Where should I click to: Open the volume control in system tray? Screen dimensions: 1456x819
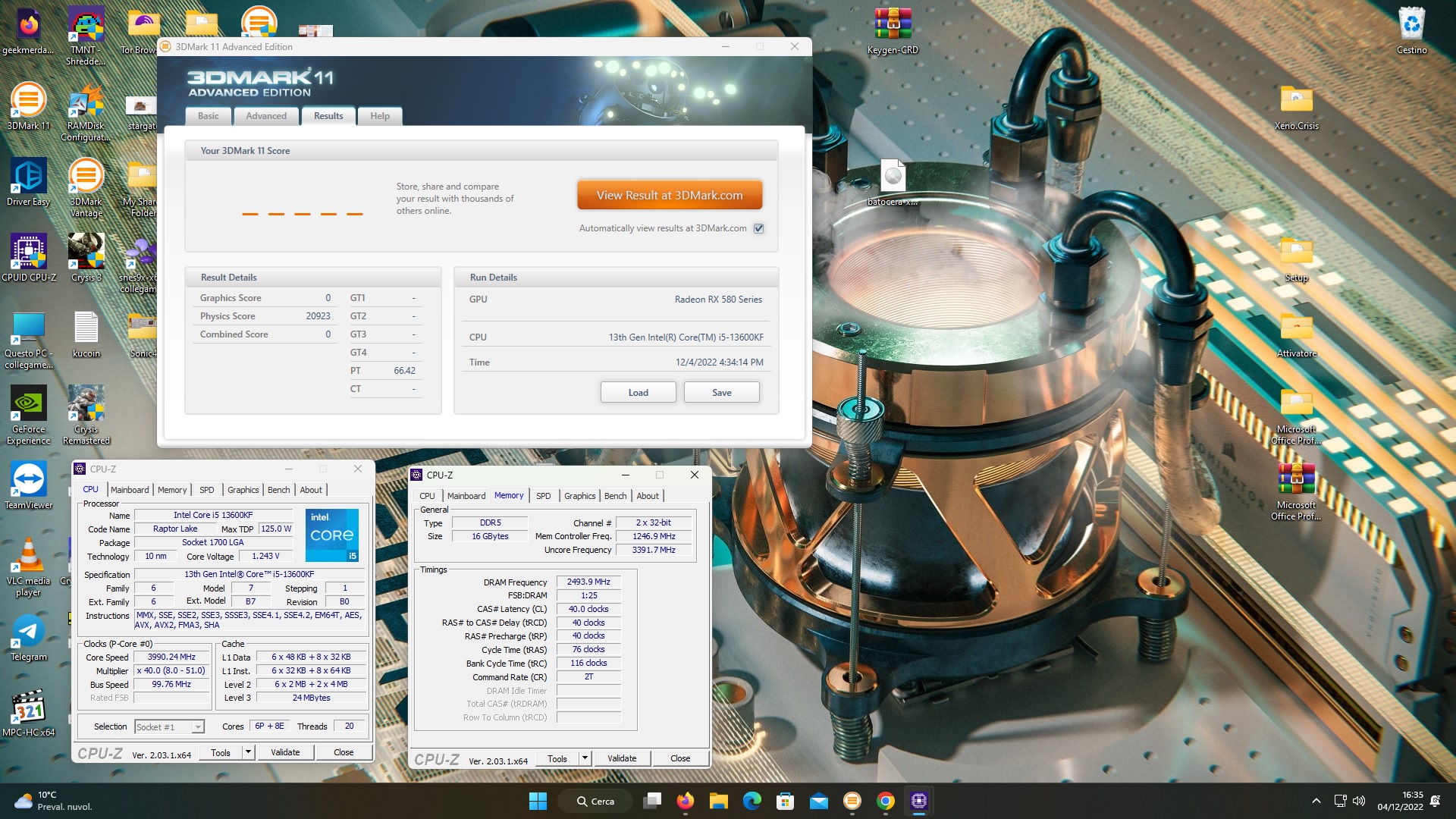click(x=1358, y=801)
